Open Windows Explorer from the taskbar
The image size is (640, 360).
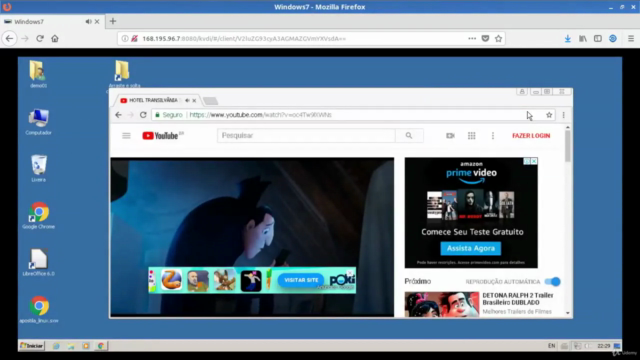(x=71, y=346)
